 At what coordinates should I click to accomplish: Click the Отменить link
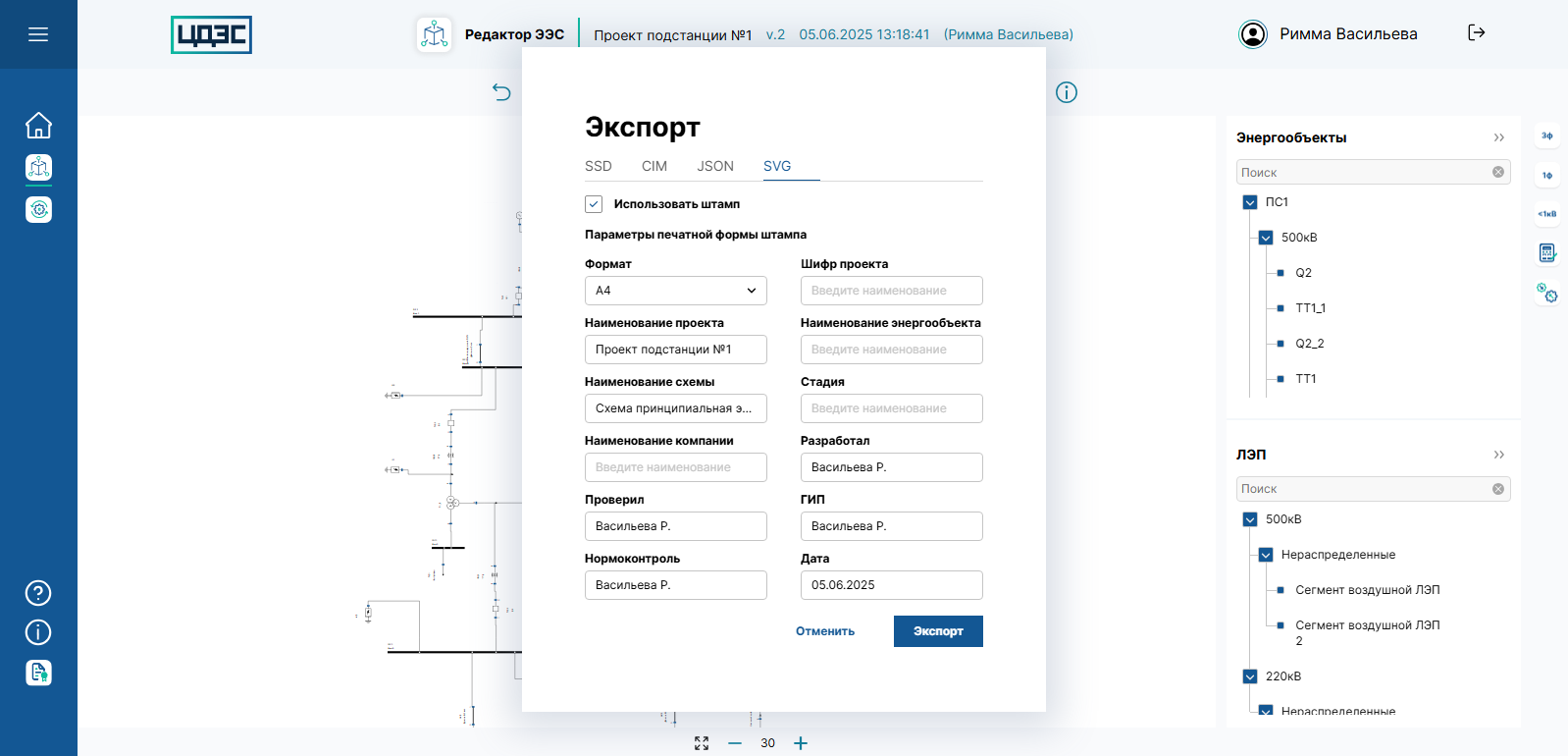825,631
